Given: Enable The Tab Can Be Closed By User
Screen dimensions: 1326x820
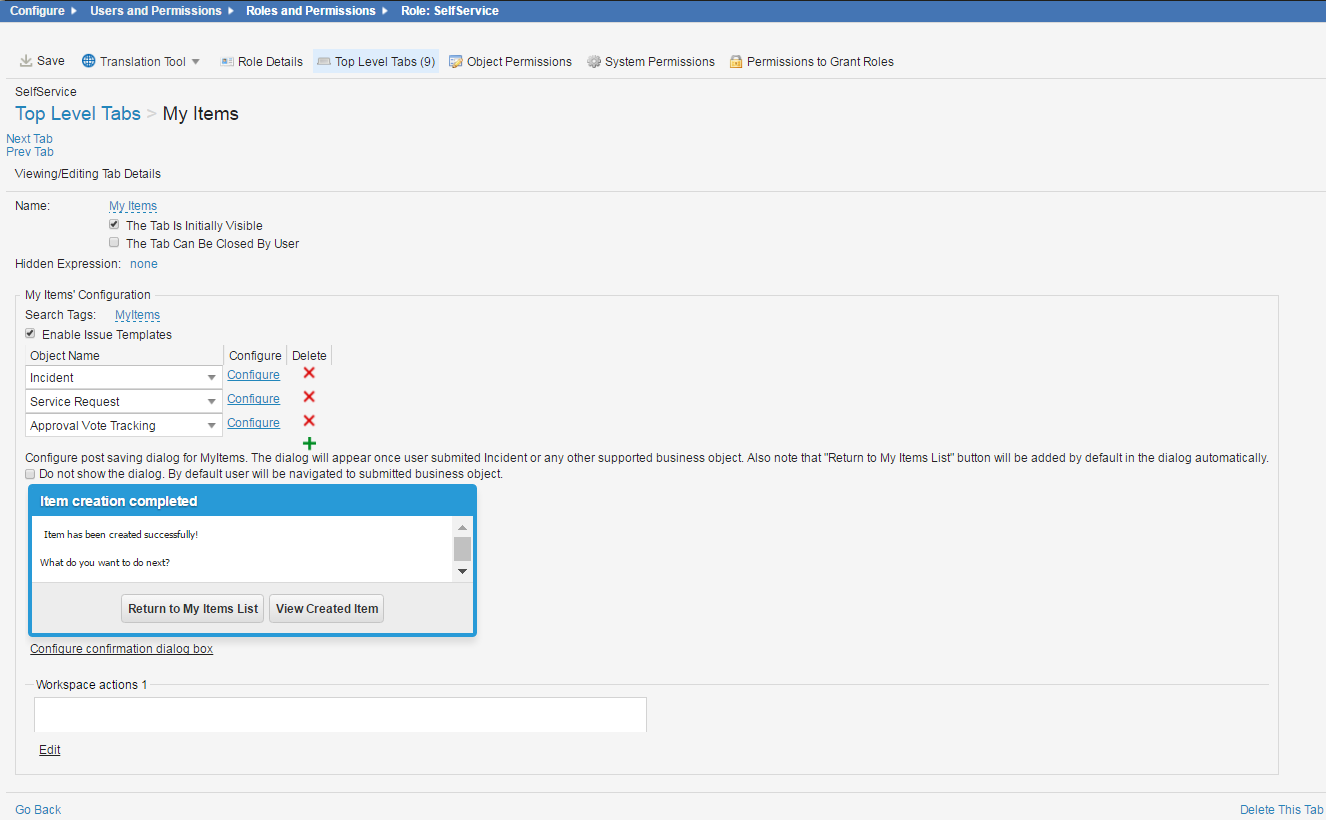Looking at the screenshot, I should (x=114, y=243).
